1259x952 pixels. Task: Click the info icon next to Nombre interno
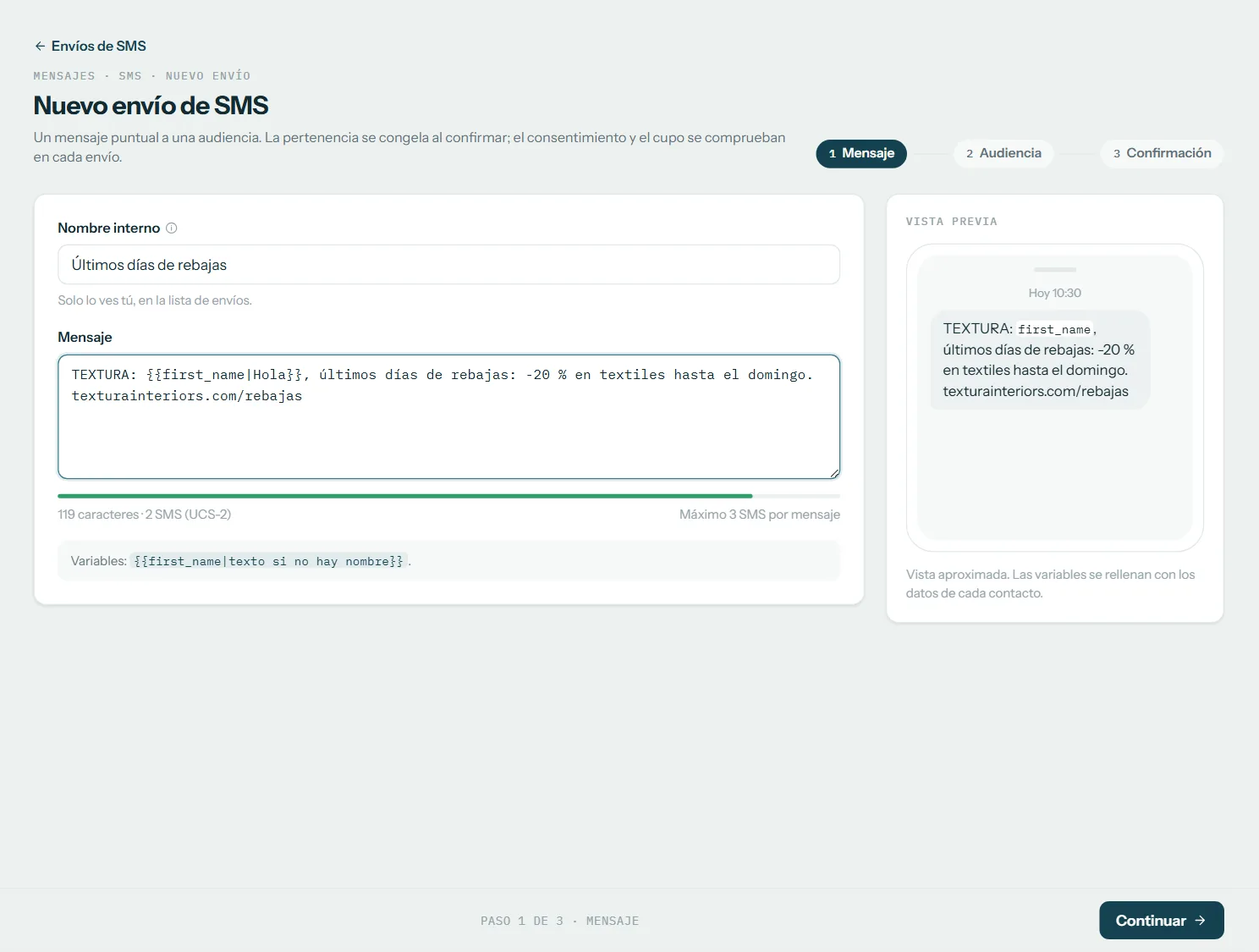172,228
